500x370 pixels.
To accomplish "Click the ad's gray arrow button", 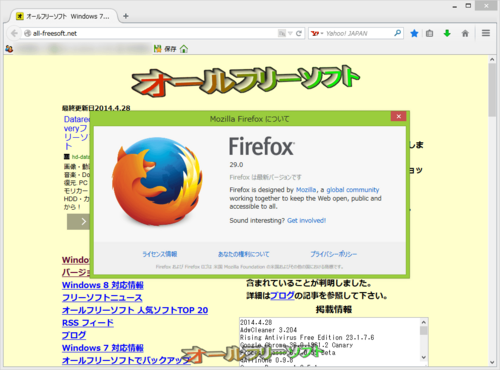I will [x=79, y=222].
